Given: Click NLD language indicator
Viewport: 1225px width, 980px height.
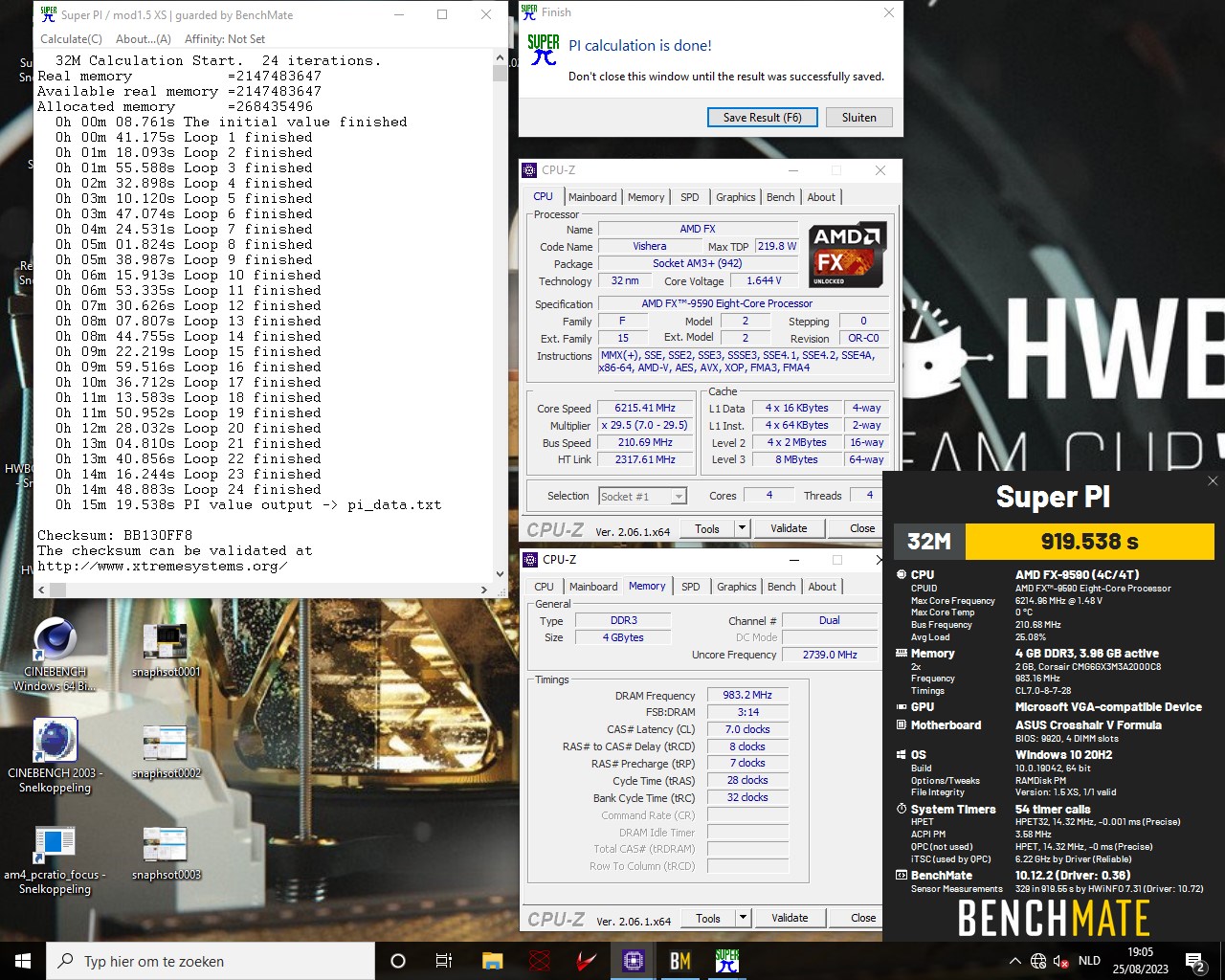Looking at the screenshot, I should pyautogui.click(x=1089, y=961).
